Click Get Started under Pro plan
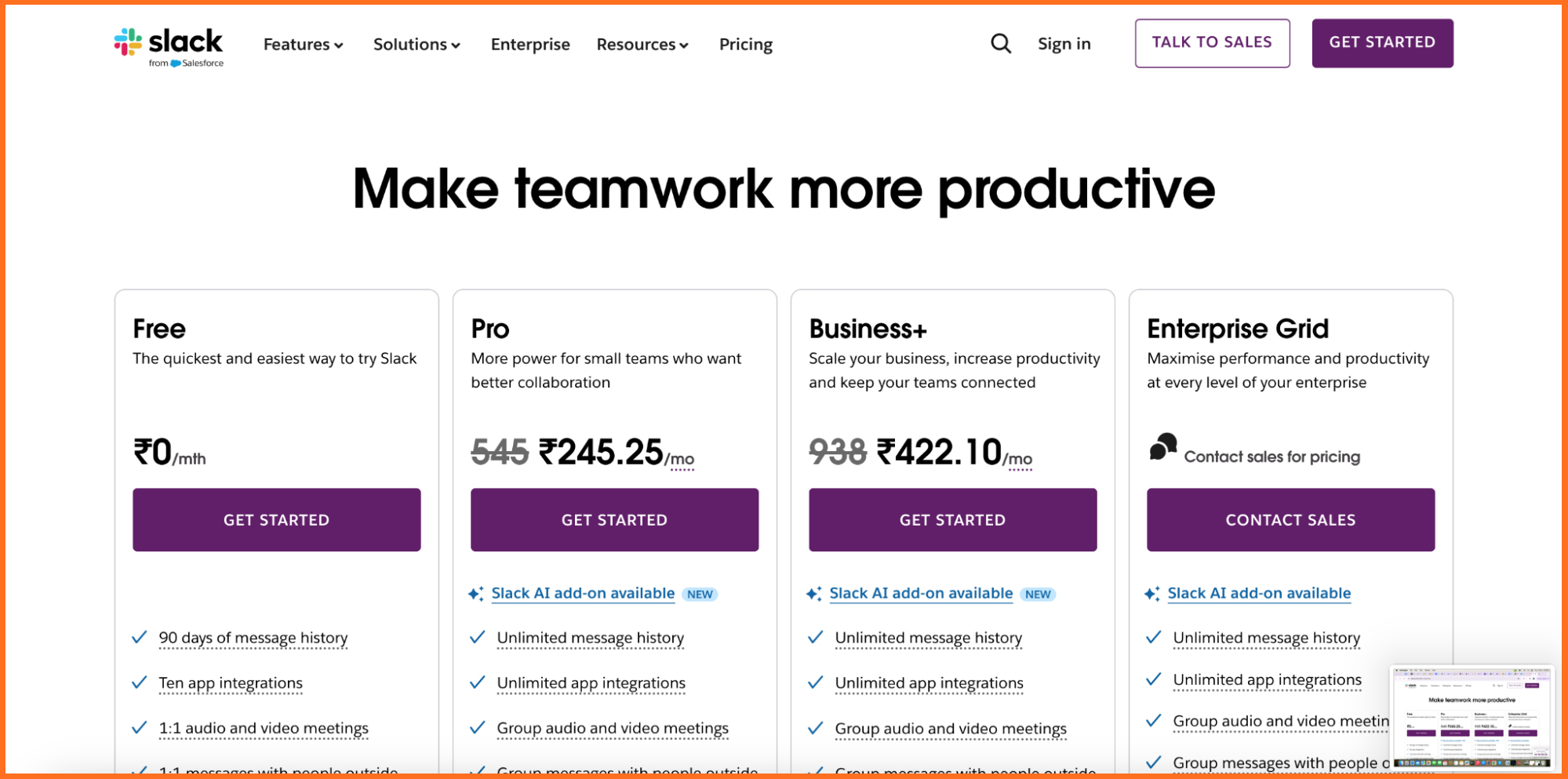The width and height of the screenshot is (1568, 779). click(x=614, y=519)
